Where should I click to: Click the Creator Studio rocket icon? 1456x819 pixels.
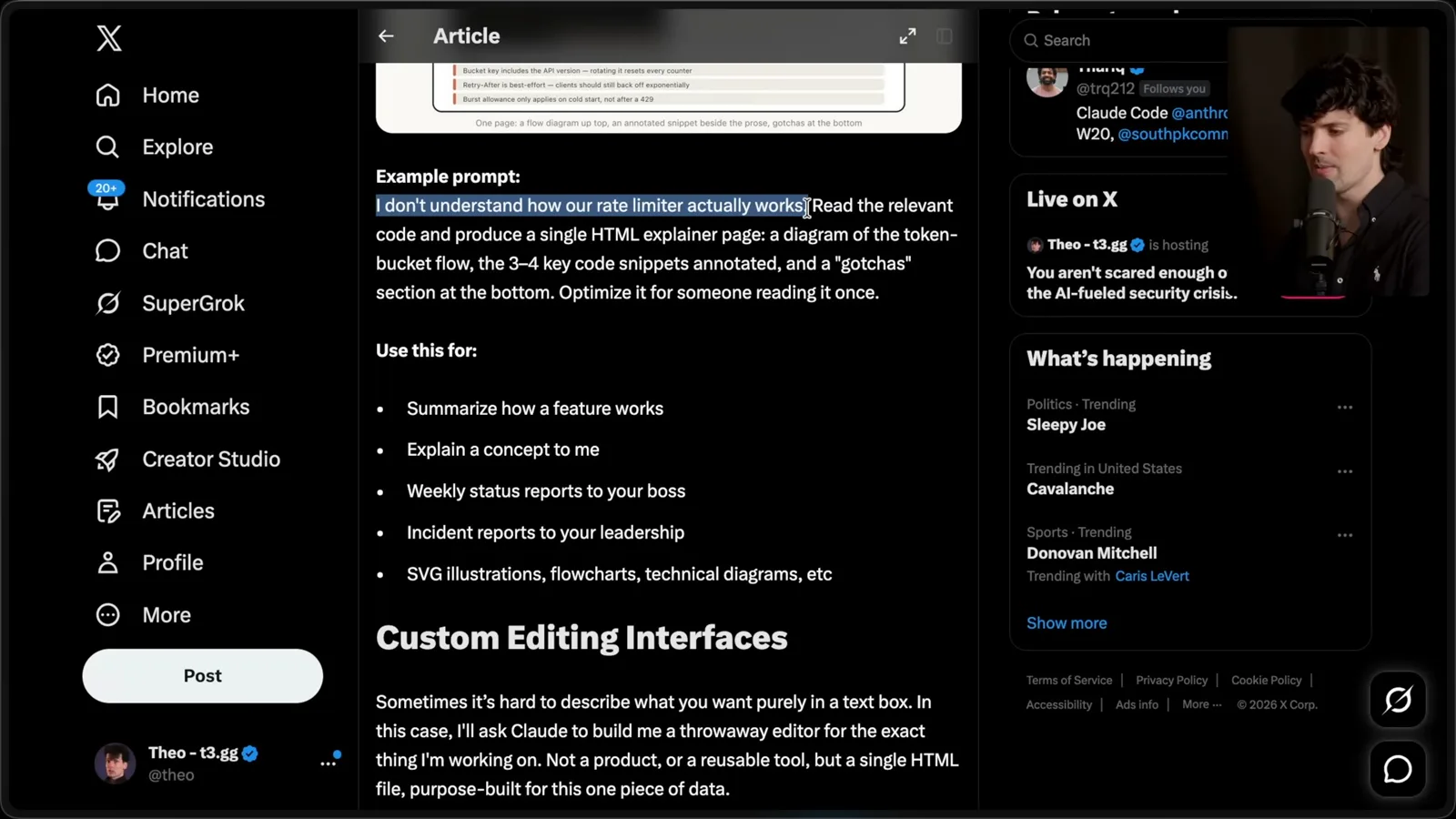[x=107, y=460]
